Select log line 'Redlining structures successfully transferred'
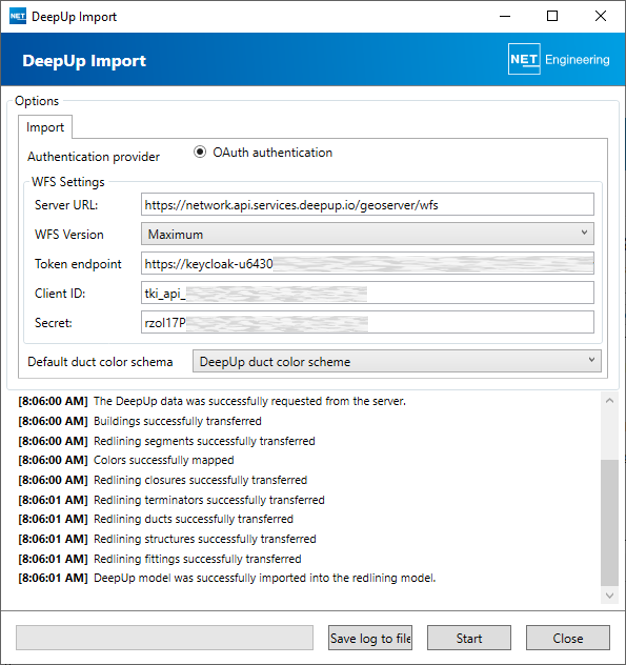Viewport: 626px width, 665px height. [167, 539]
